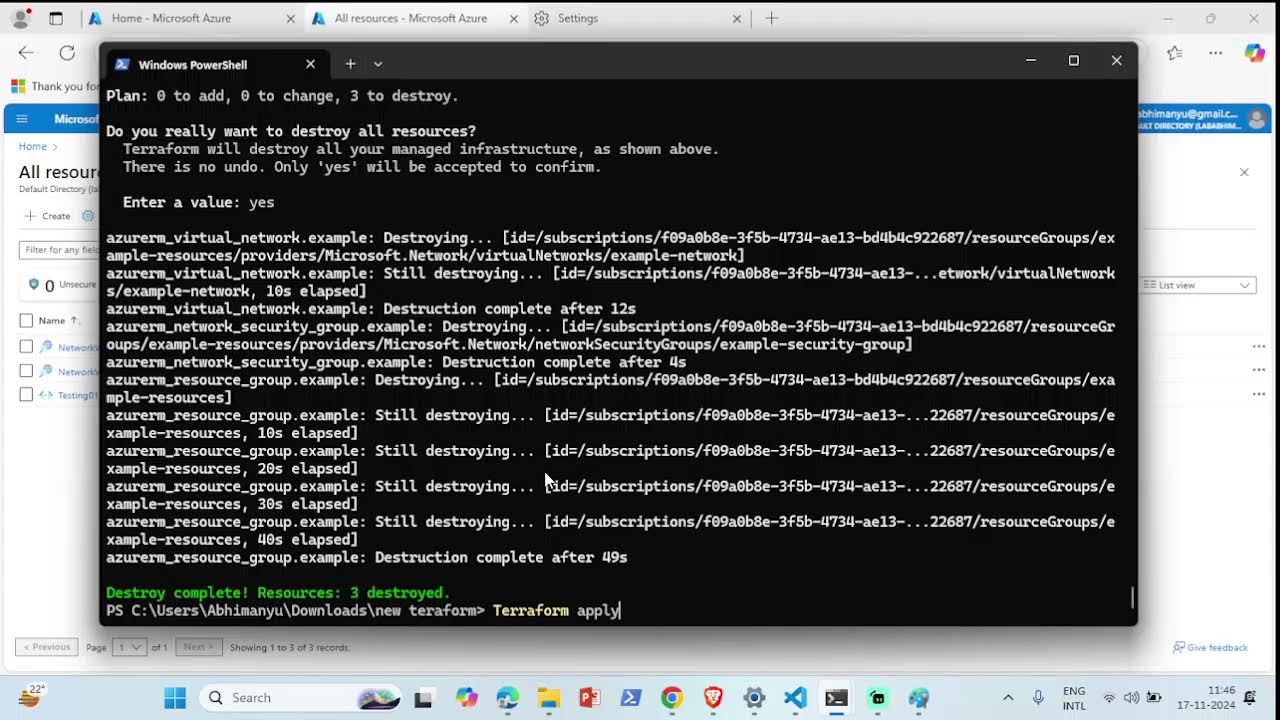Open Settings gear on taskbar
The image size is (1280, 720).
coord(754,698)
